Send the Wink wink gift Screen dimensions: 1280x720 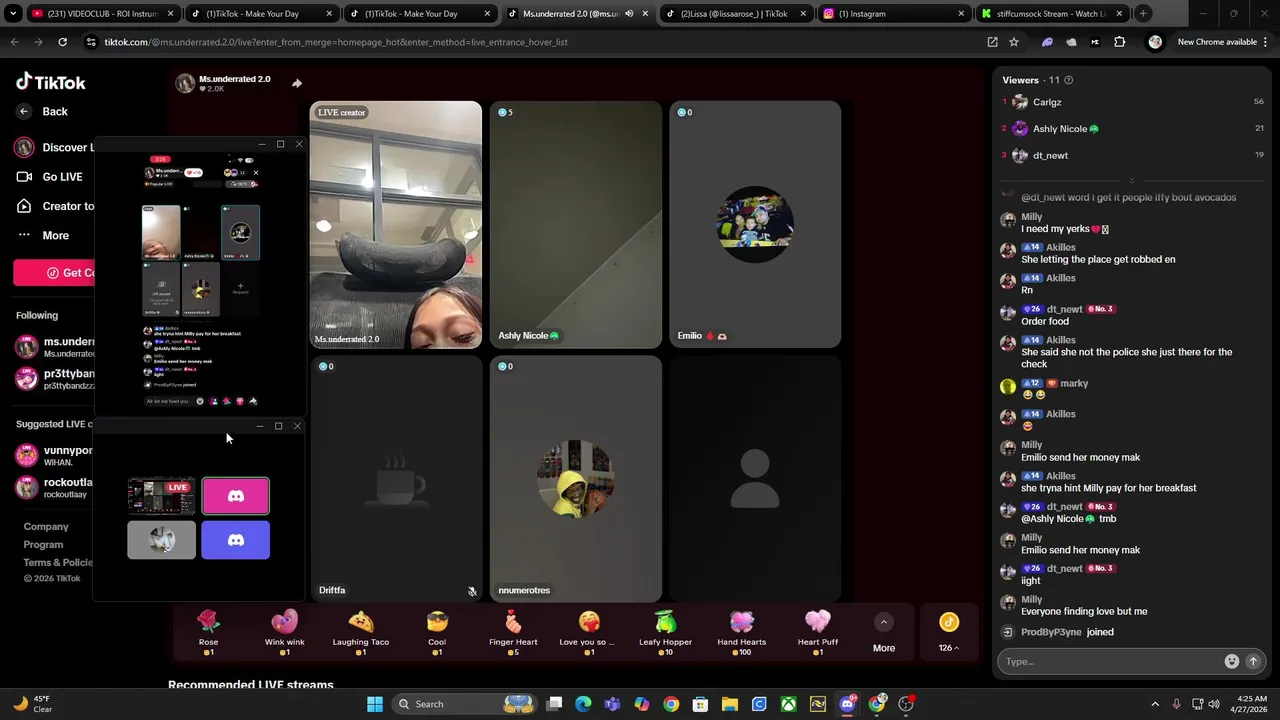(284, 632)
